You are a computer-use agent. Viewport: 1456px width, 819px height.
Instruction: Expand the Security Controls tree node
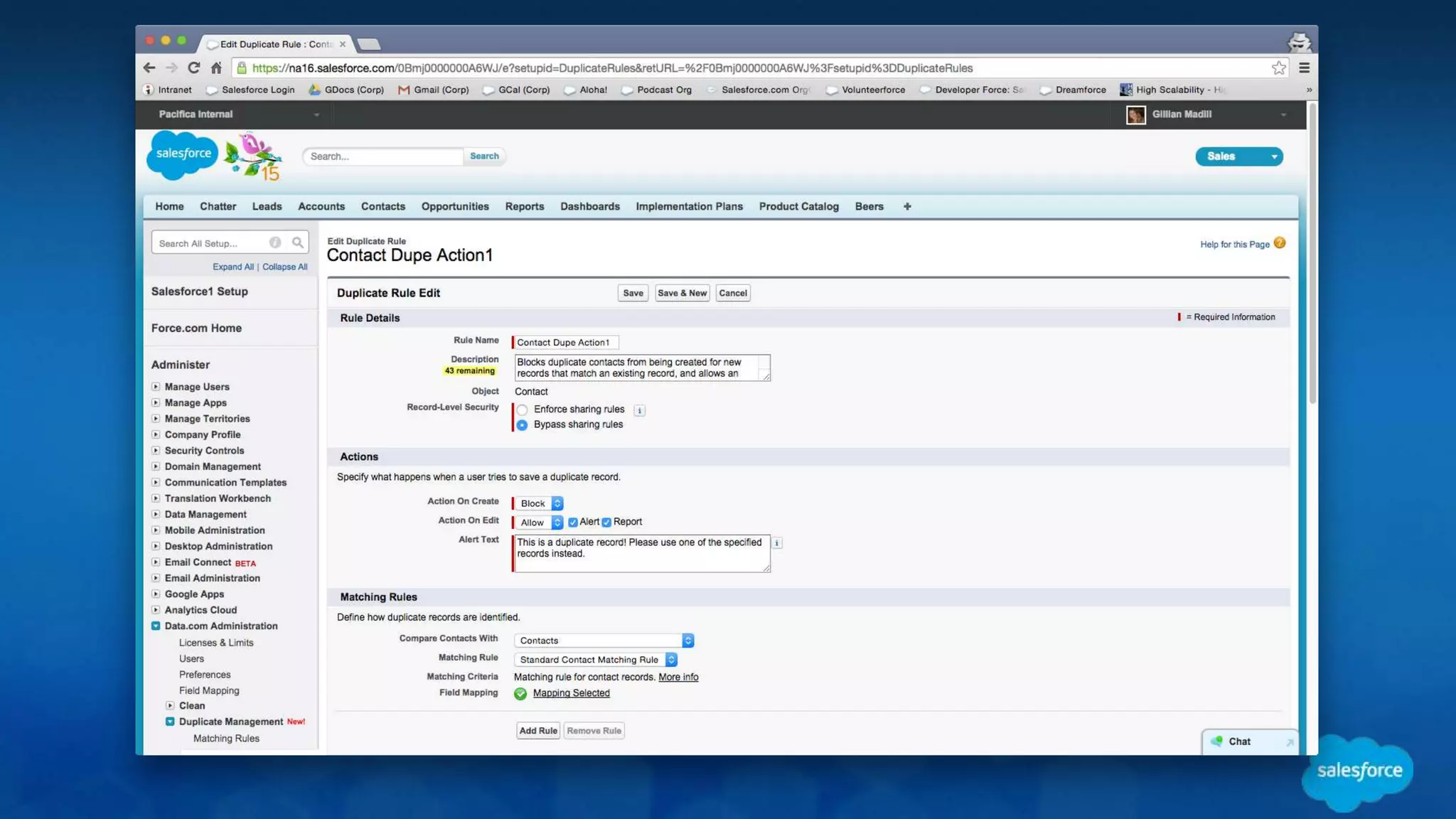156,450
